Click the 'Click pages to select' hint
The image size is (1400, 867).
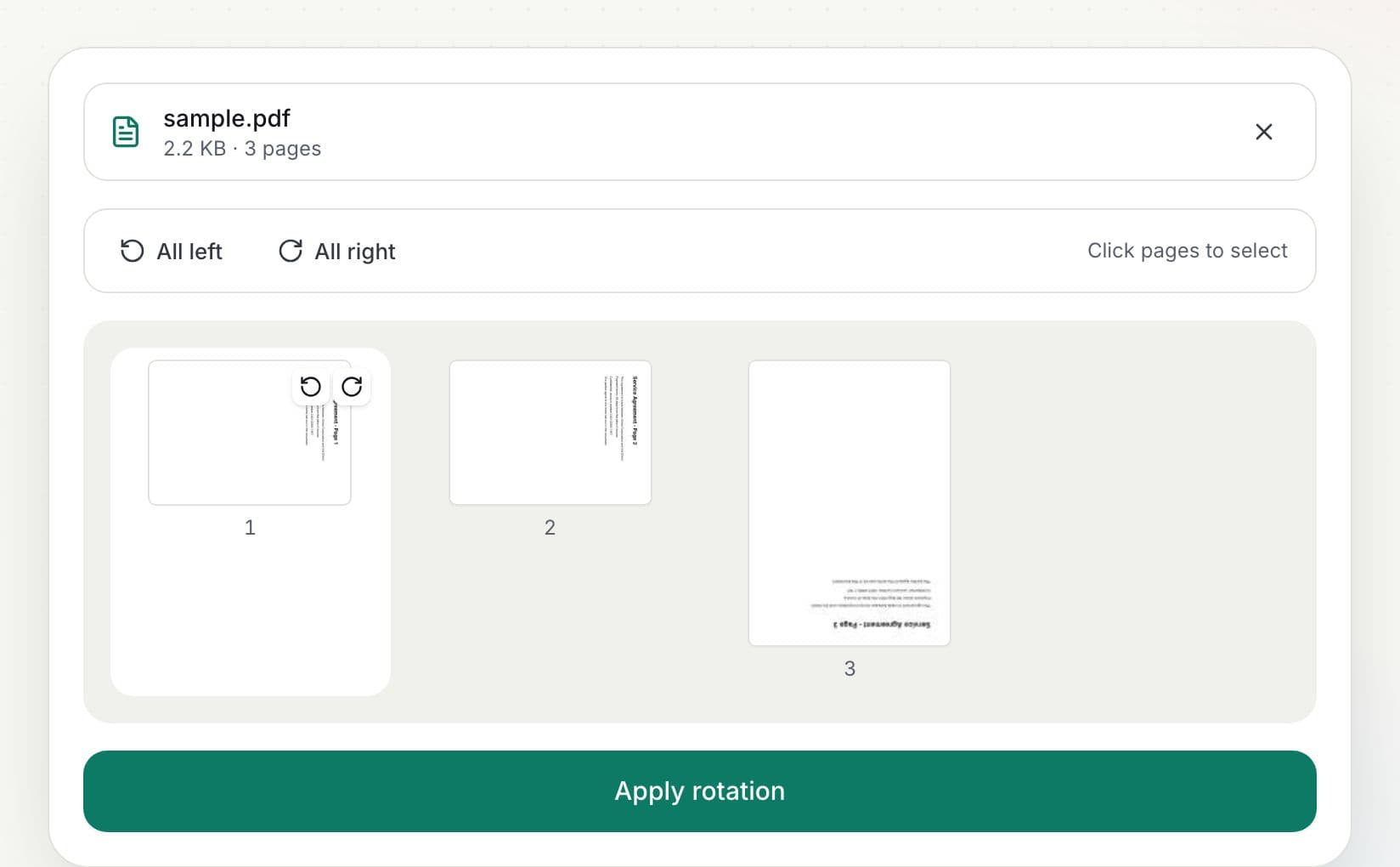point(1188,251)
